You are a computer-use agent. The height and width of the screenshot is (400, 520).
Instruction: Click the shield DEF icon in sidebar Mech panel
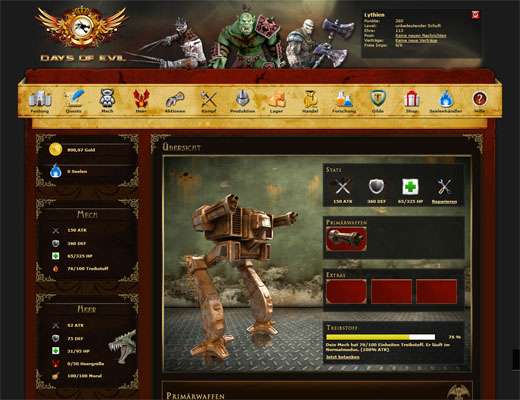(x=56, y=243)
